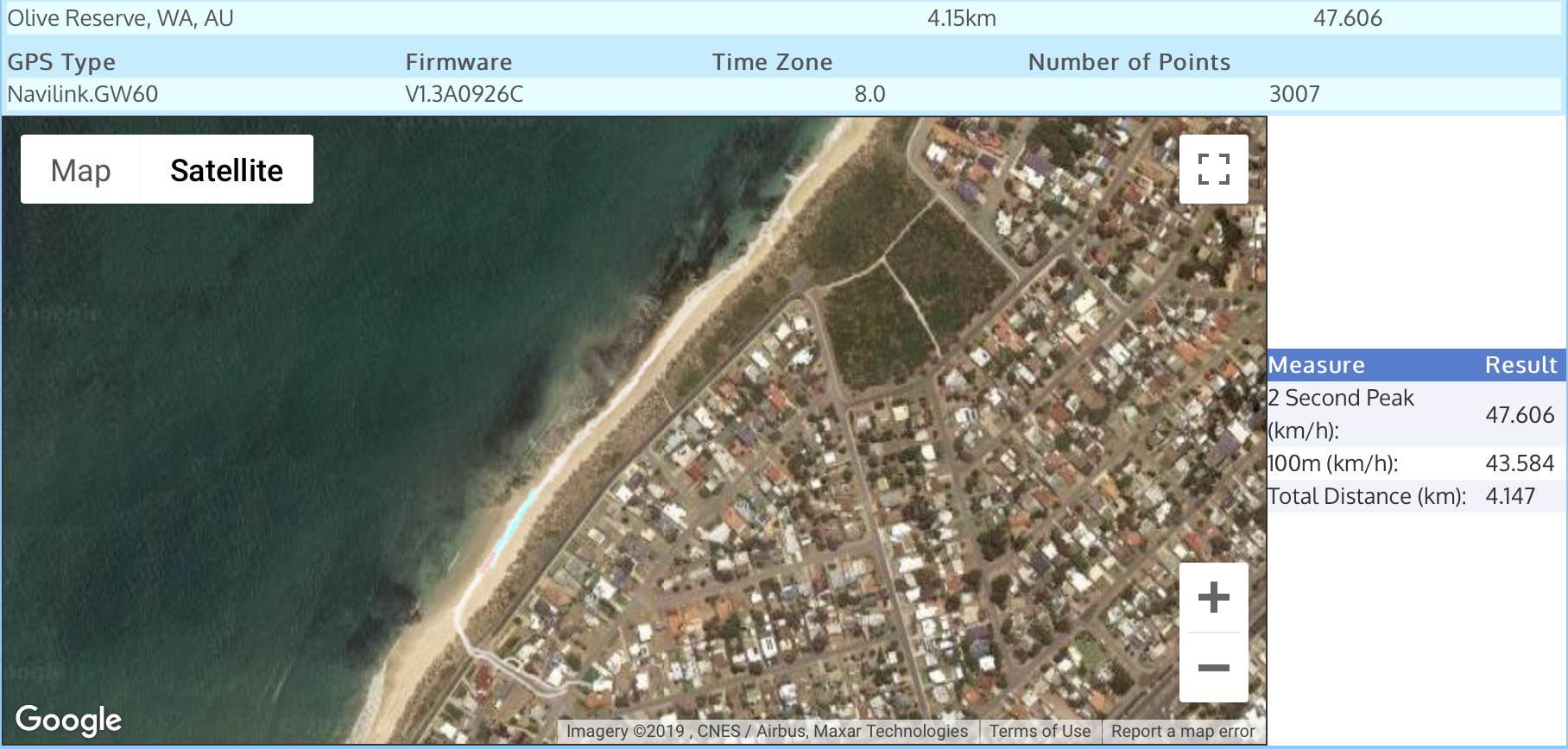Click the Navilink.GW60 device cell
Screen dimensions: 1568x749
point(83,94)
